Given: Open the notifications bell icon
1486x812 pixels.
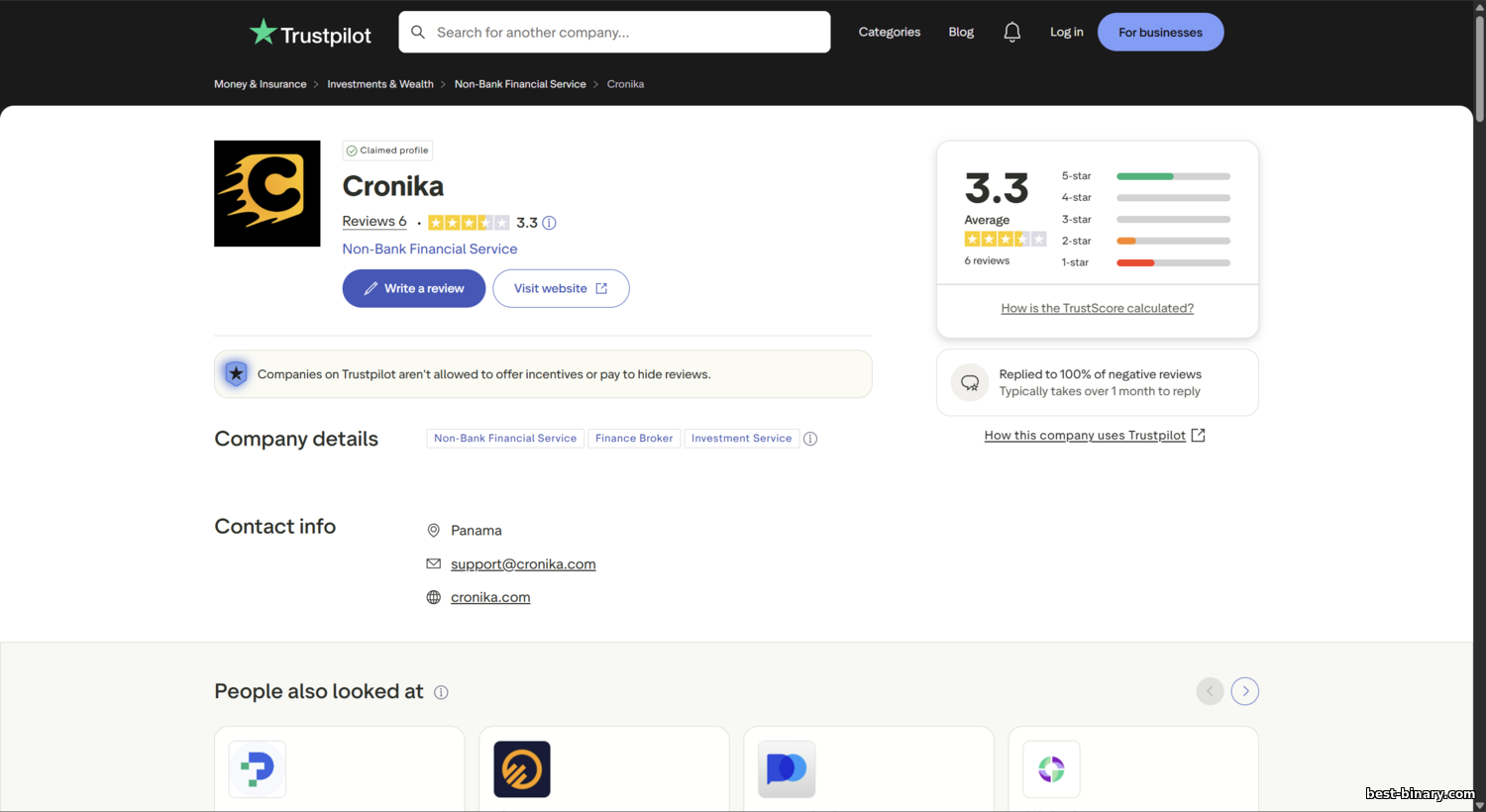Looking at the screenshot, I should tap(1011, 33).
